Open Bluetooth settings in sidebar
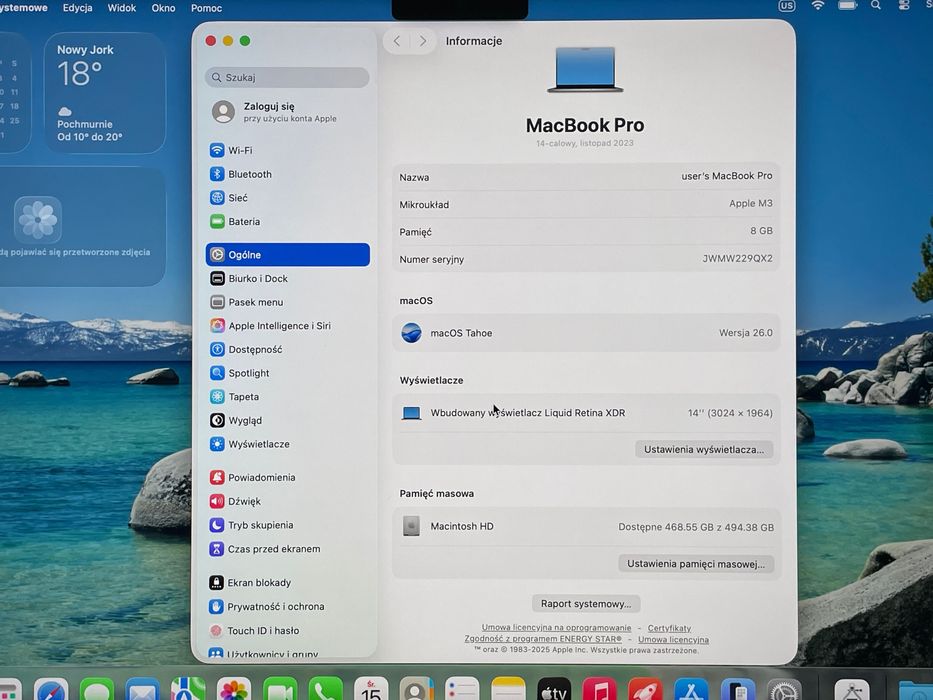Screen dimensions: 933x700 (x=240, y=174)
